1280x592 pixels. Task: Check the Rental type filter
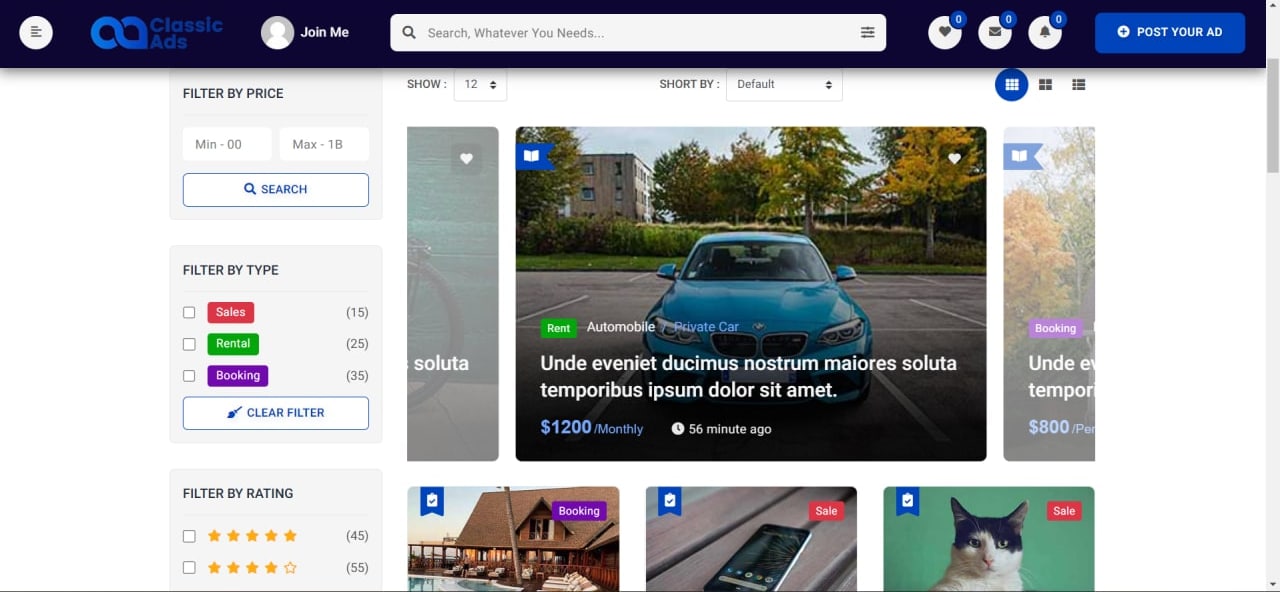(x=189, y=344)
